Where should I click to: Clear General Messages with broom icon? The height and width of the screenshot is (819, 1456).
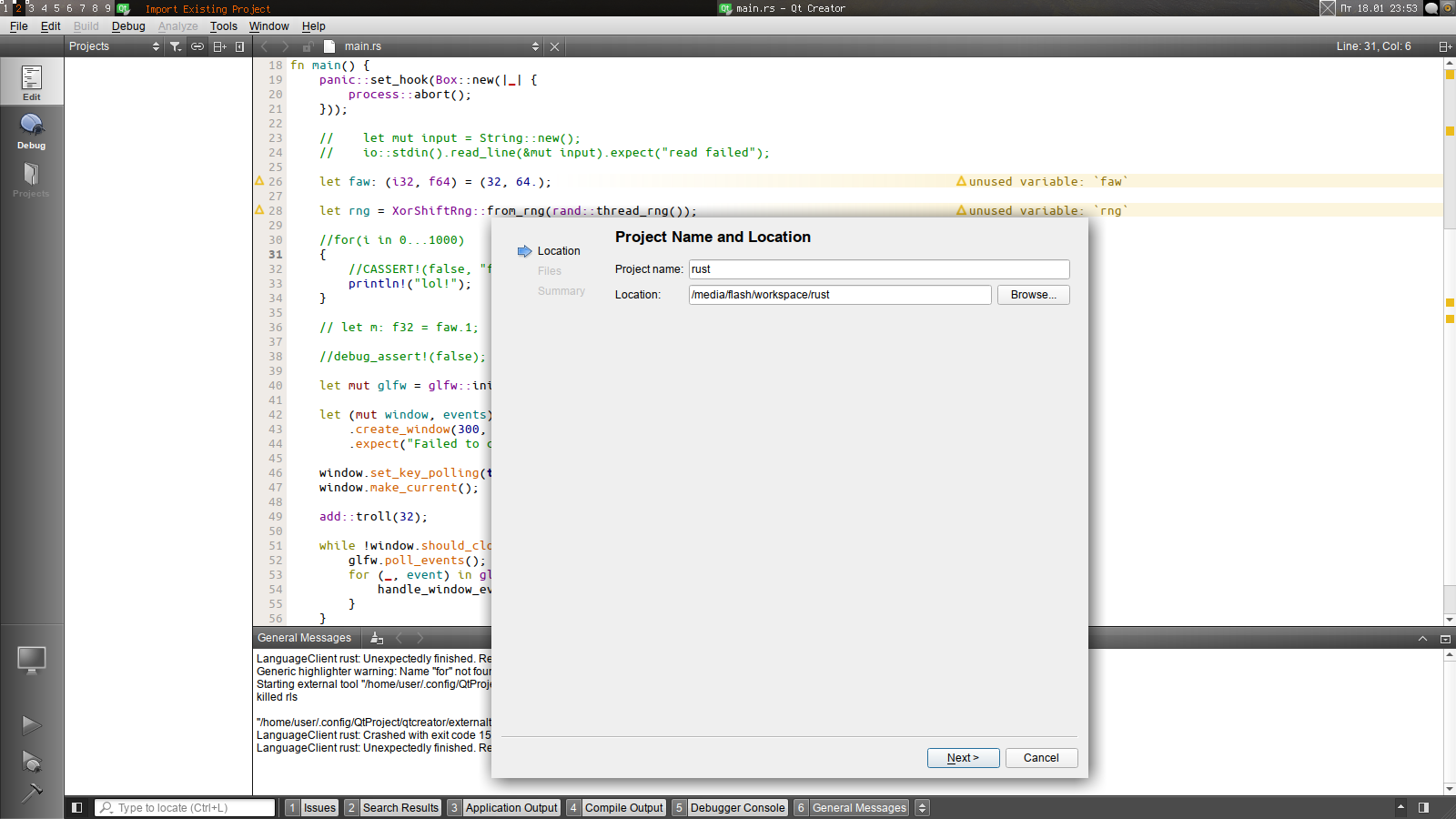tap(377, 638)
